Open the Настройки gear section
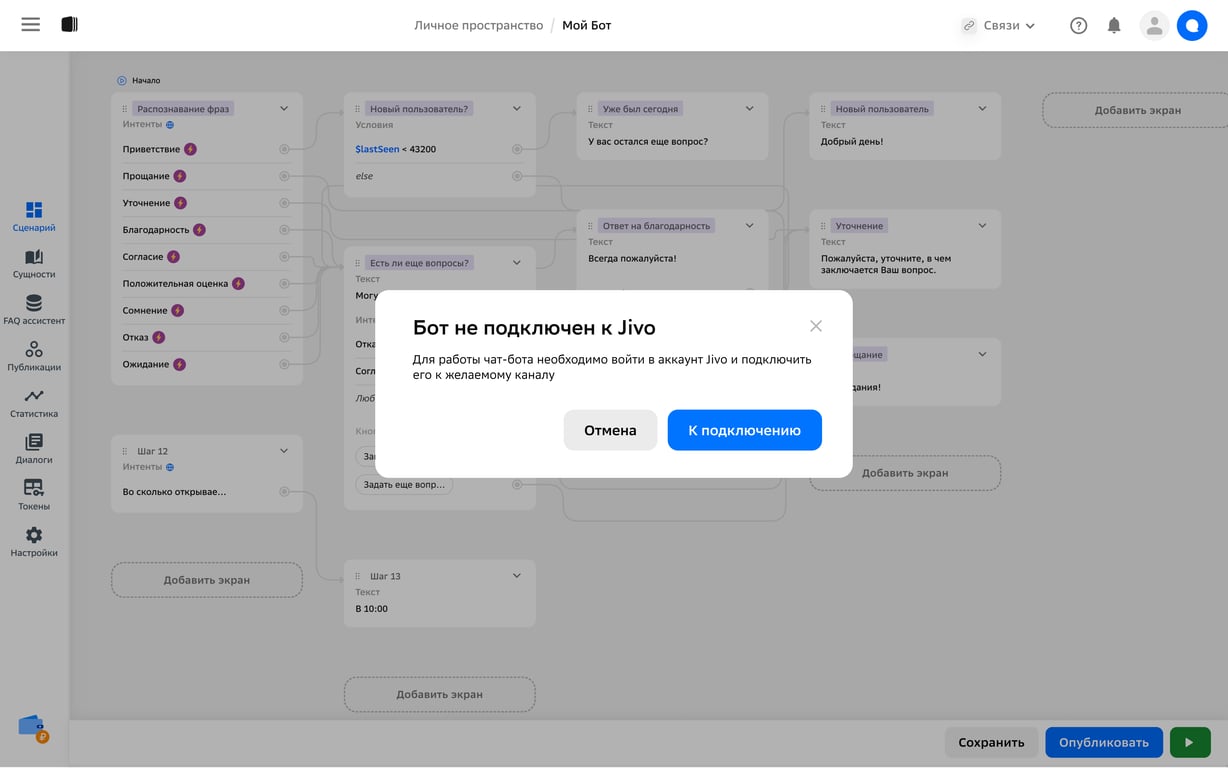 coord(34,542)
